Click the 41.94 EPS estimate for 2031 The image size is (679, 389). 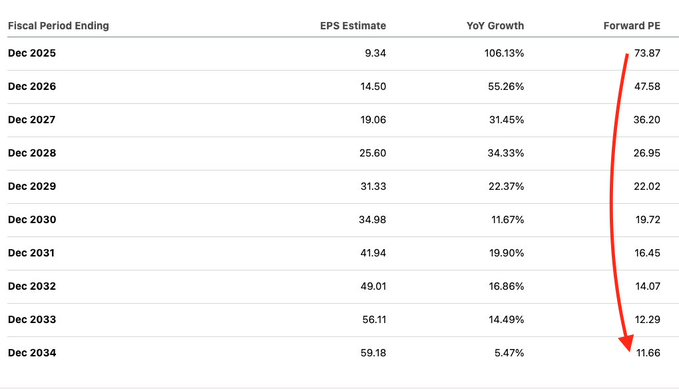(x=373, y=253)
